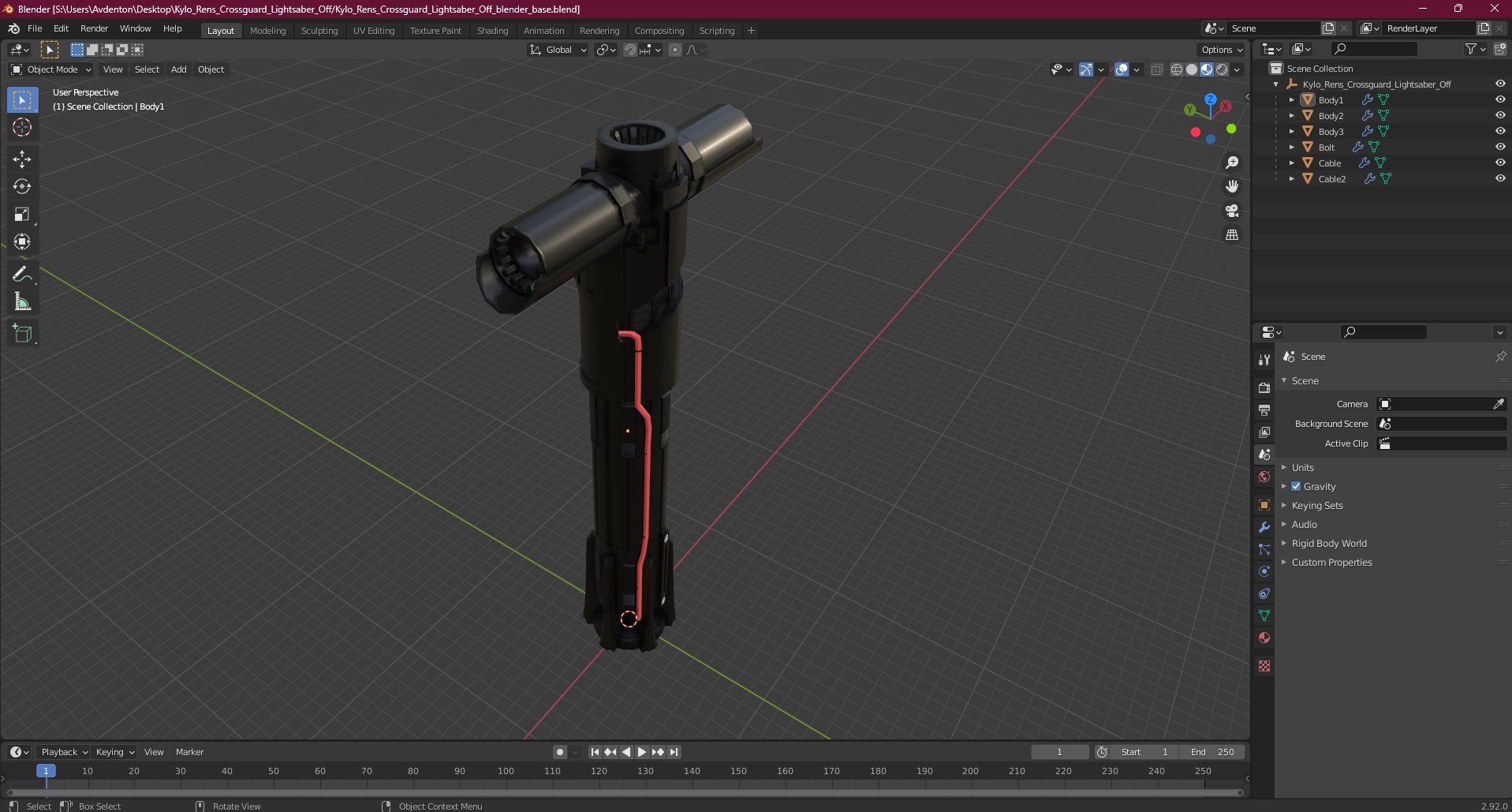The width and height of the screenshot is (1512, 812).
Task: Click the pan view hand icon
Action: coord(1231,186)
